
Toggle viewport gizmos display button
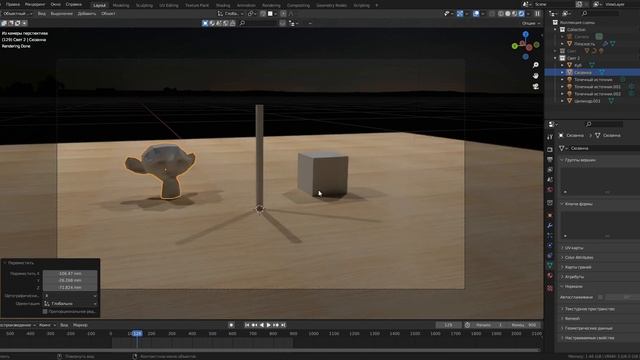[x=460, y=13]
